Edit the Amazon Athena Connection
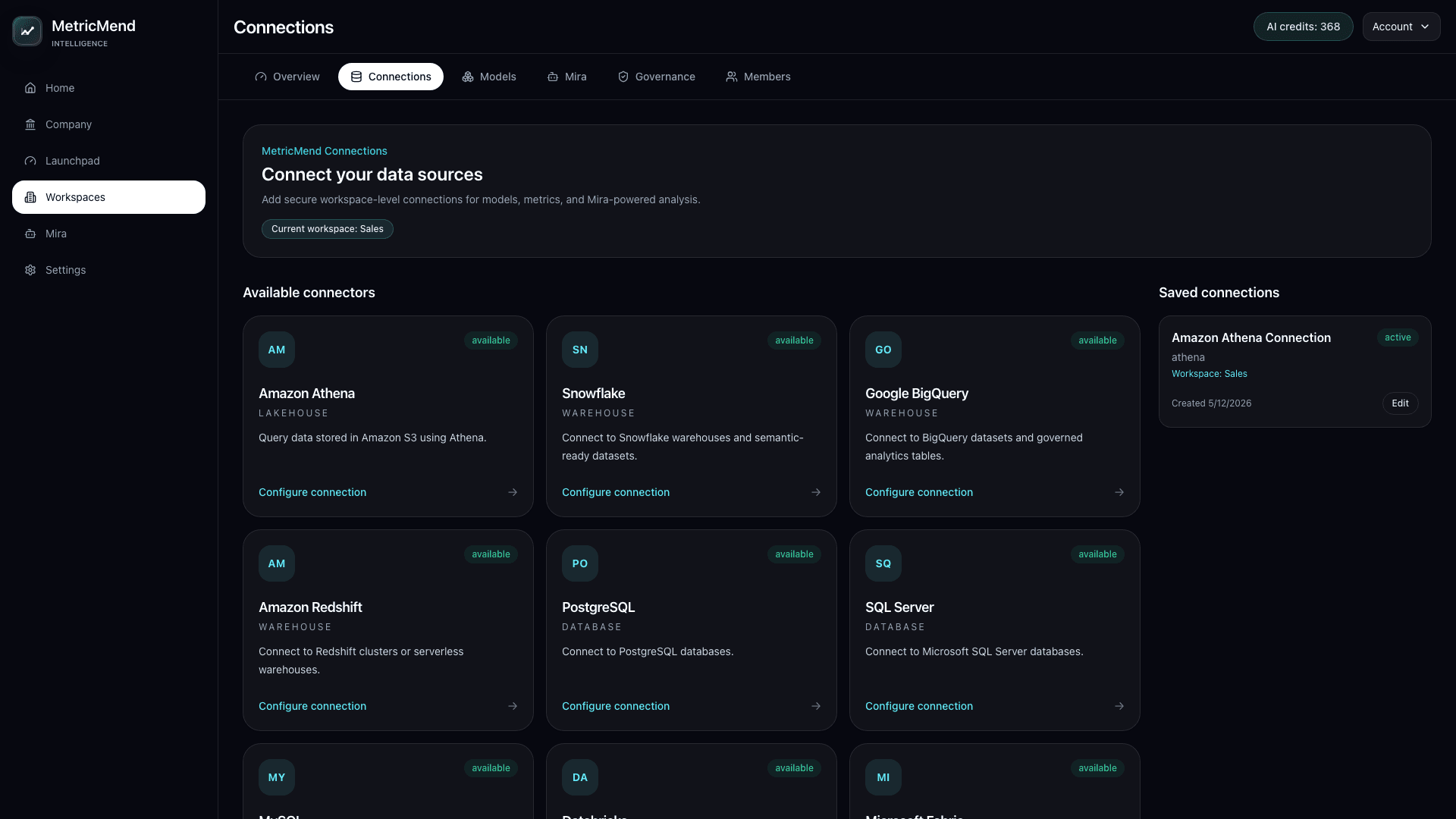 pyautogui.click(x=1400, y=403)
